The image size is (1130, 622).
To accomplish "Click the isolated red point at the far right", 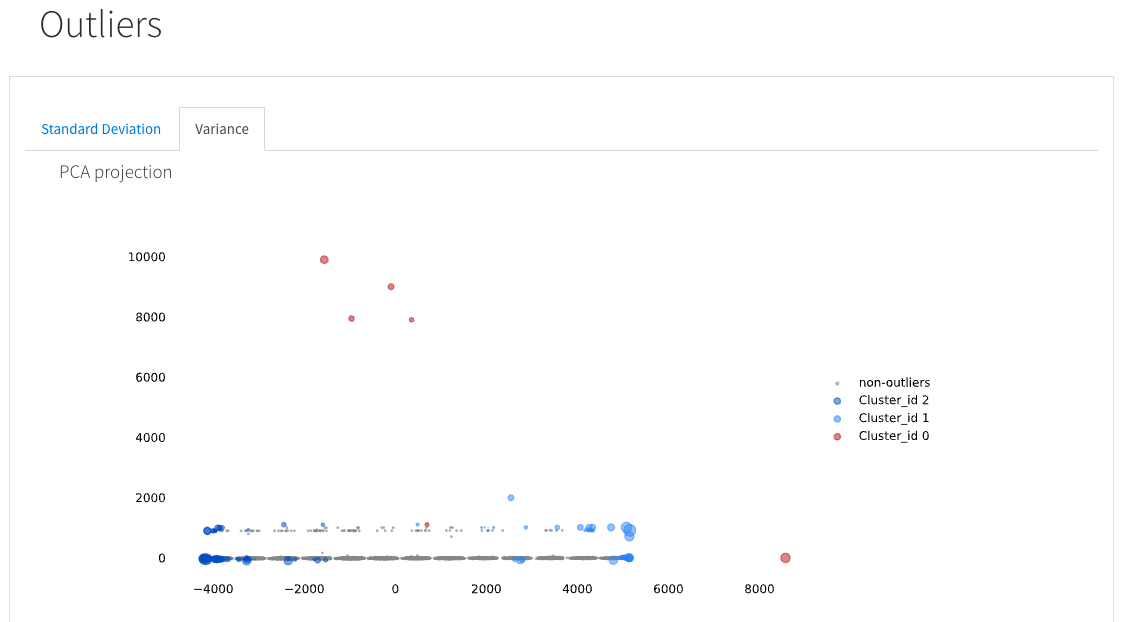I will click(x=785, y=557).
